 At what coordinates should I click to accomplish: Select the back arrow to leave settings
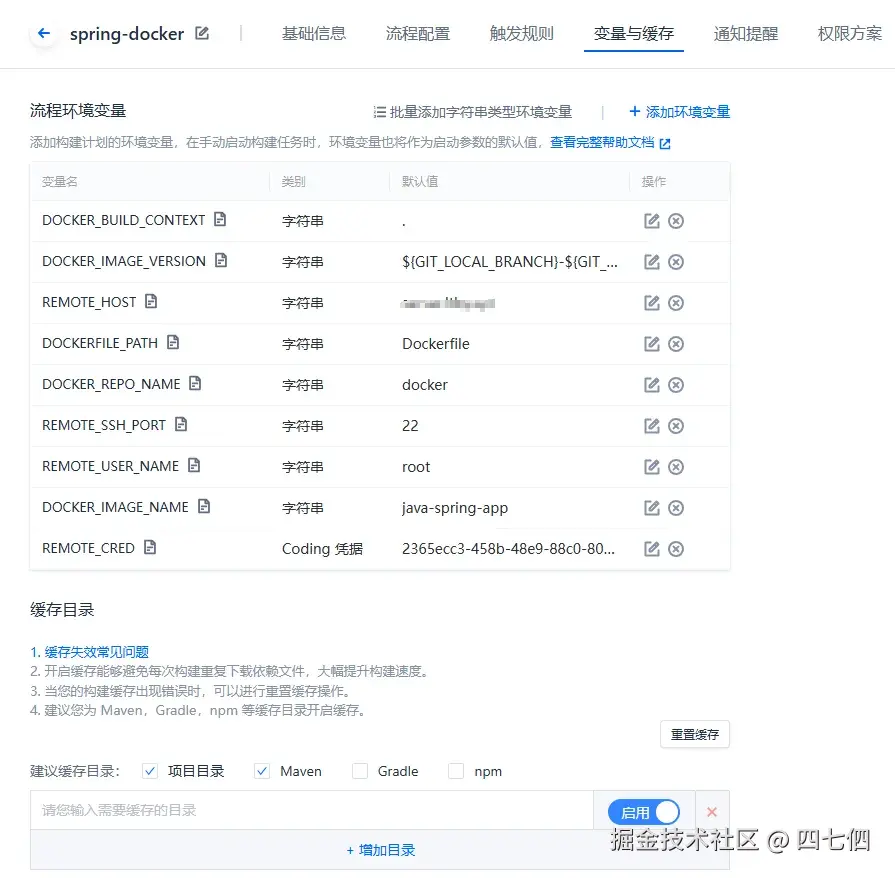[x=41, y=33]
